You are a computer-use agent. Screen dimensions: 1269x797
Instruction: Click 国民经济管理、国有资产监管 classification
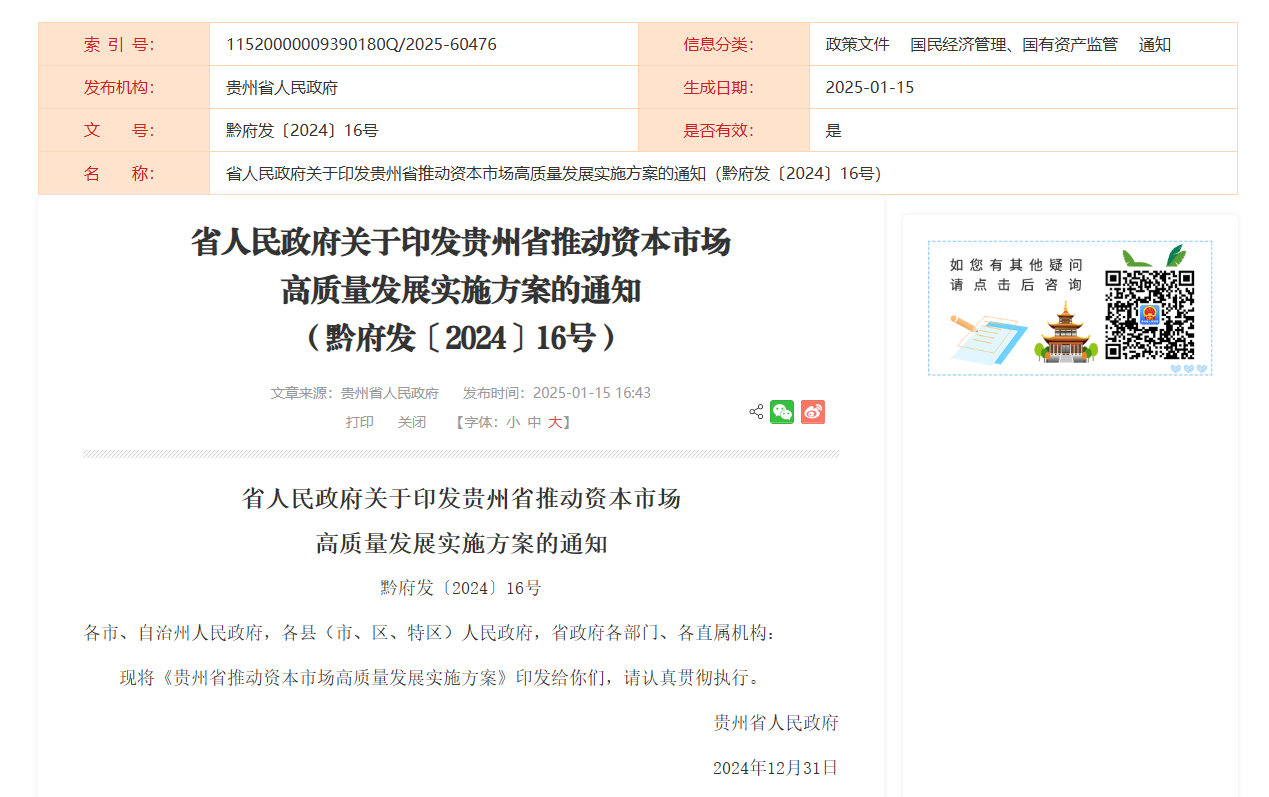click(x=1014, y=44)
